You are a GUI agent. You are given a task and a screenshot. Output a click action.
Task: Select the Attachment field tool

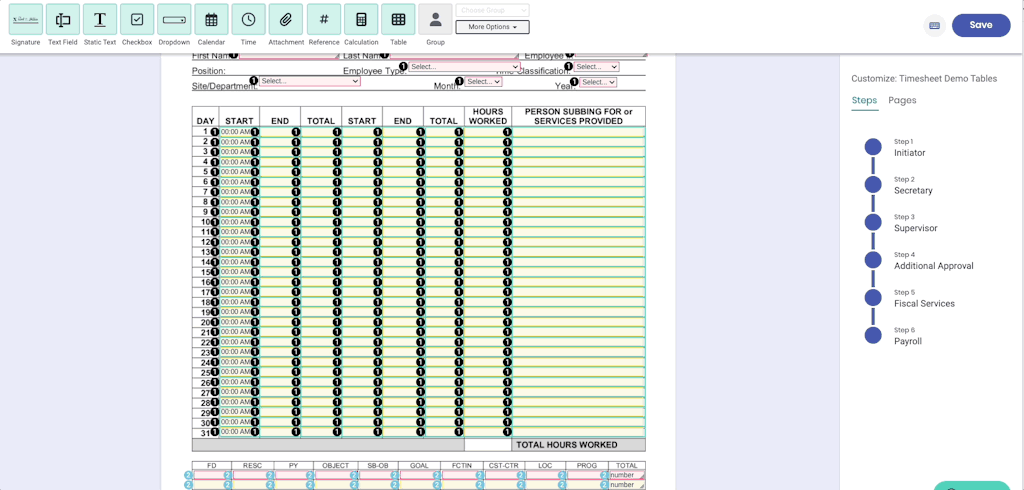(286, 19)
